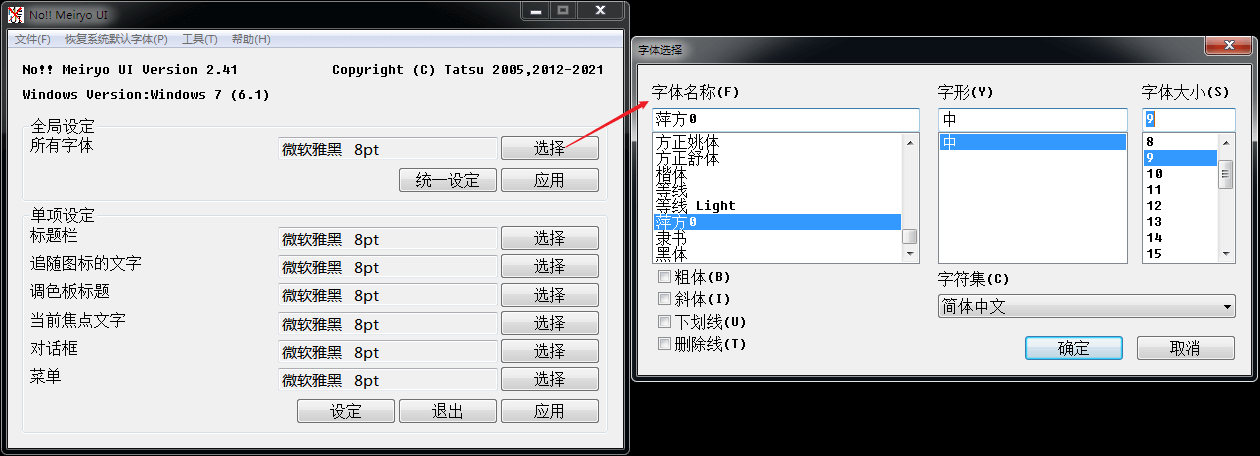This screenshot has height=456, width=1260.
Task: Click font list scrollbar up arrow
Action: (910, 143)
